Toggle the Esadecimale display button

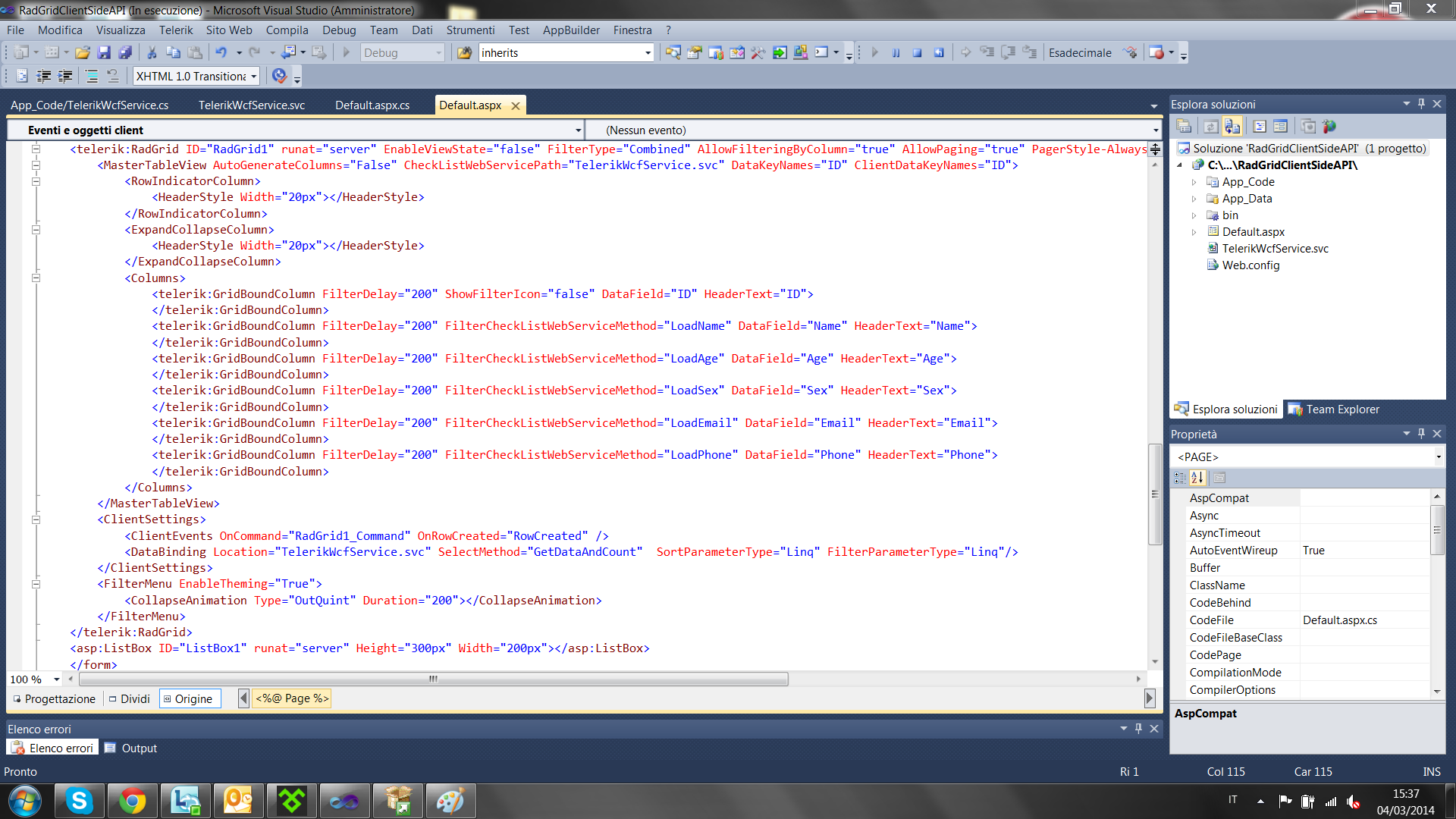click(x=1080, y=52)
